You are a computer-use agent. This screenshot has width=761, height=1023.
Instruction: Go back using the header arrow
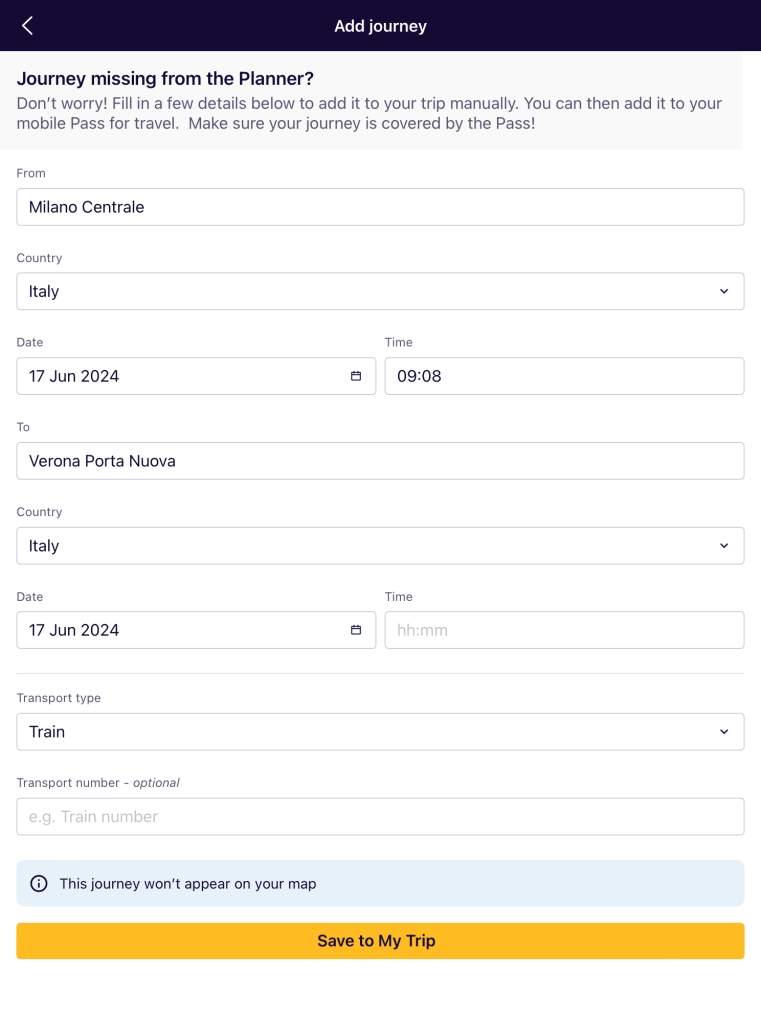(27, 26)
